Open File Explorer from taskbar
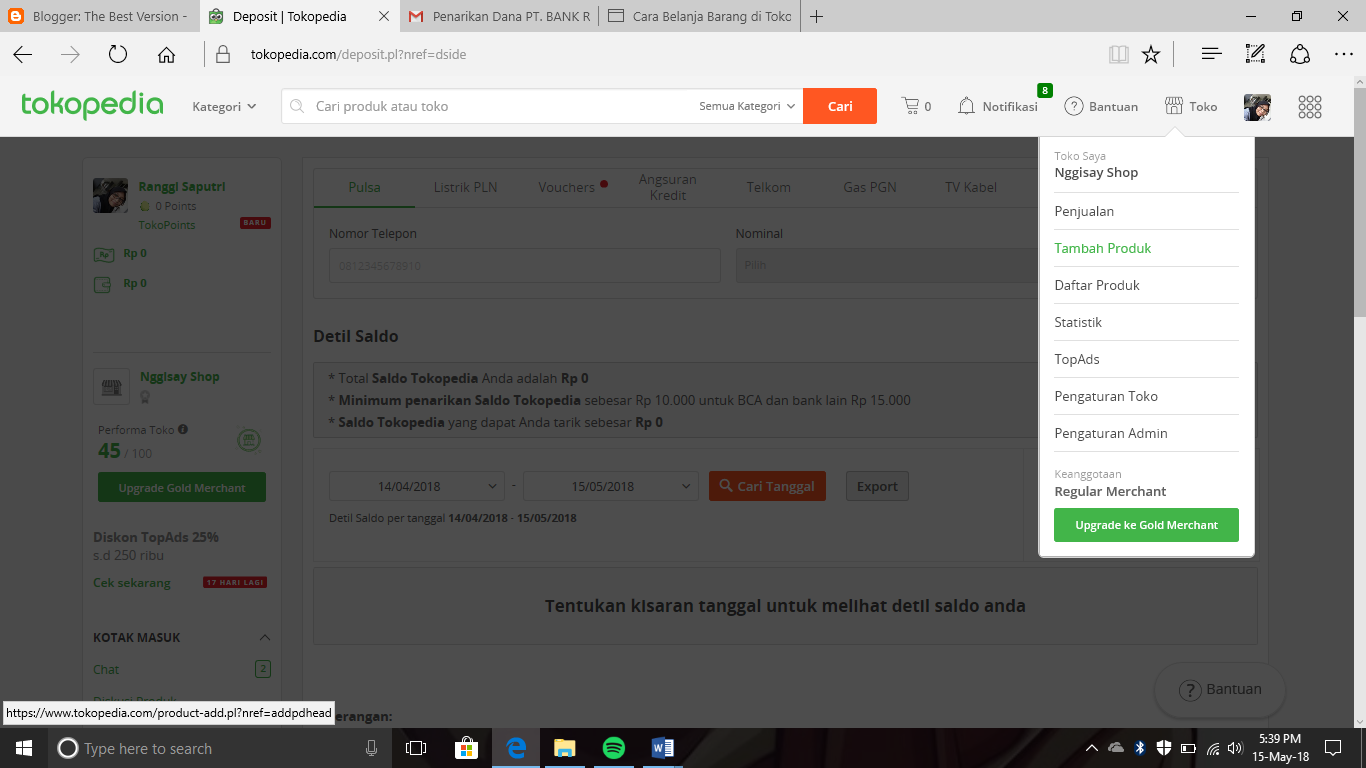The image size is (1366, 768). coord(565,748)
